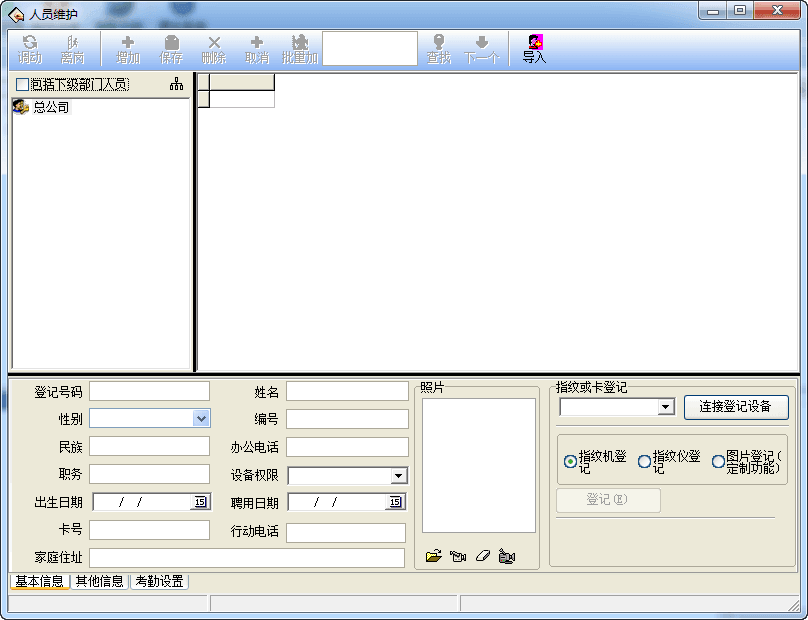Click the first empty grid row cell
The width and height of the screenshot is (808, 620).
(x=242, y=99)
